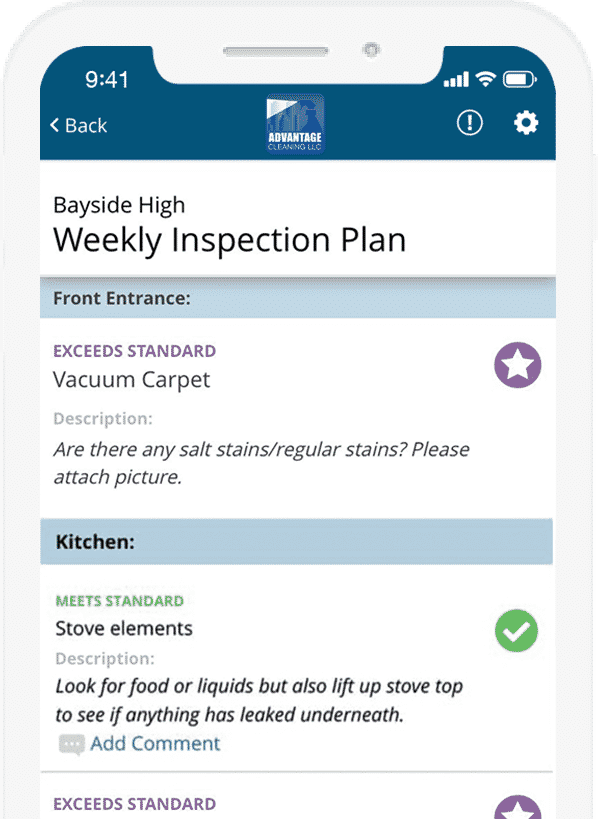This screenshot has width=598, height=819.
Task: Tap the MEETS STANDARD rating label
Action: pyautogui.click(x=120, y=601)
